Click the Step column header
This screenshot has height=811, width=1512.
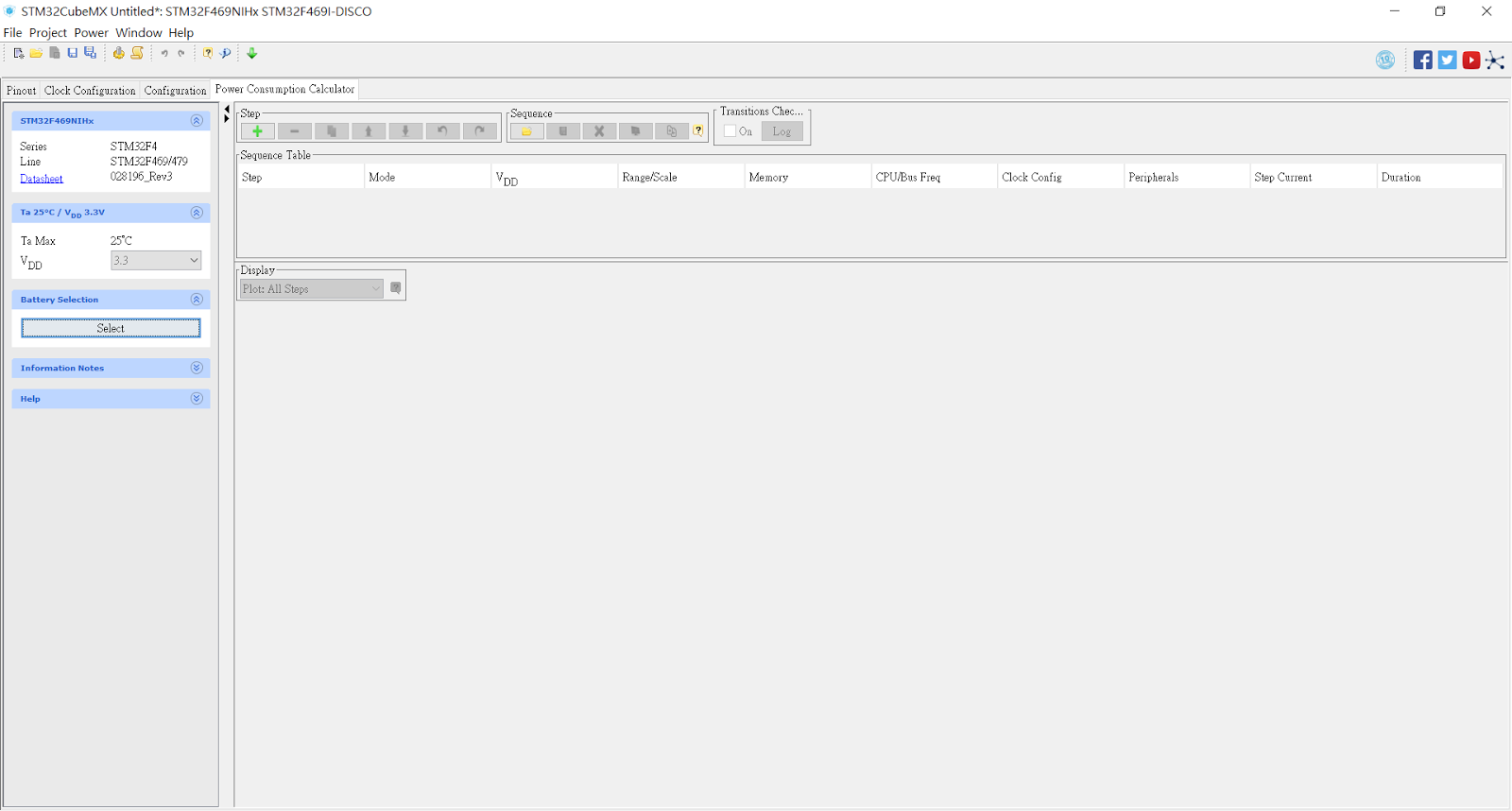(301, 177)
